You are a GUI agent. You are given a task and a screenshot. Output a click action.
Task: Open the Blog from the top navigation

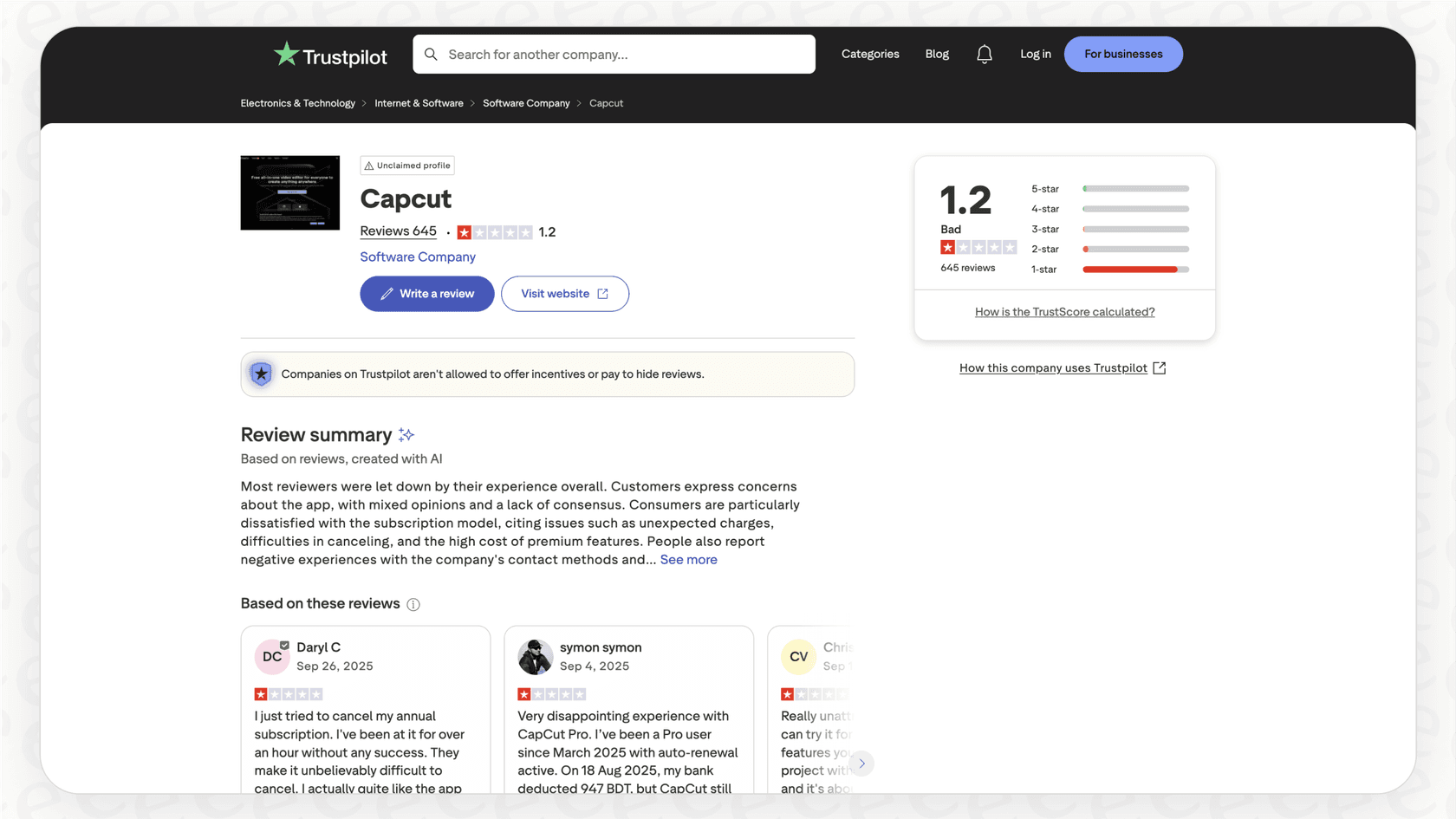tap(936, 54)
